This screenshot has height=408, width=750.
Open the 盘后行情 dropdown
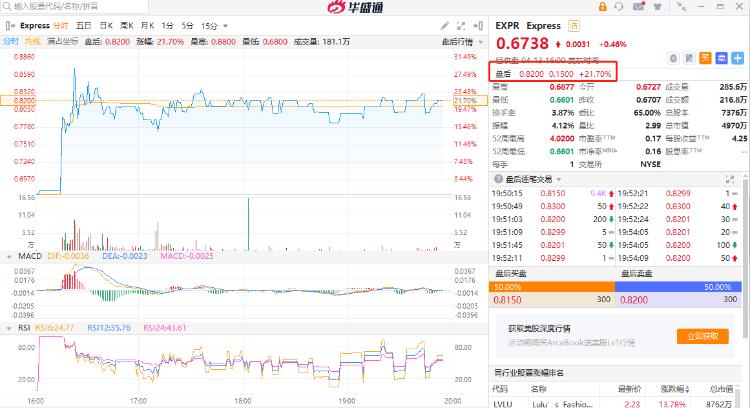point(462,42)
